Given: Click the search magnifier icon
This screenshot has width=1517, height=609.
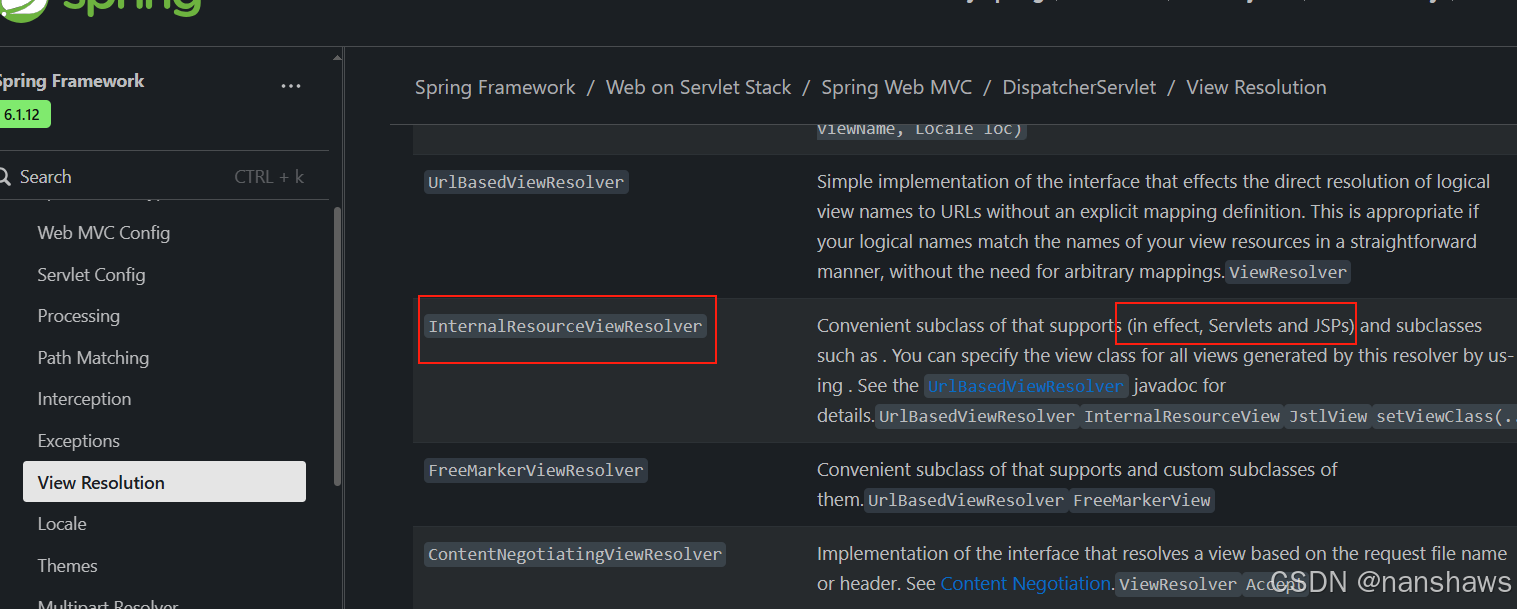Looking at the screenshot, I should tap(7, 176).
